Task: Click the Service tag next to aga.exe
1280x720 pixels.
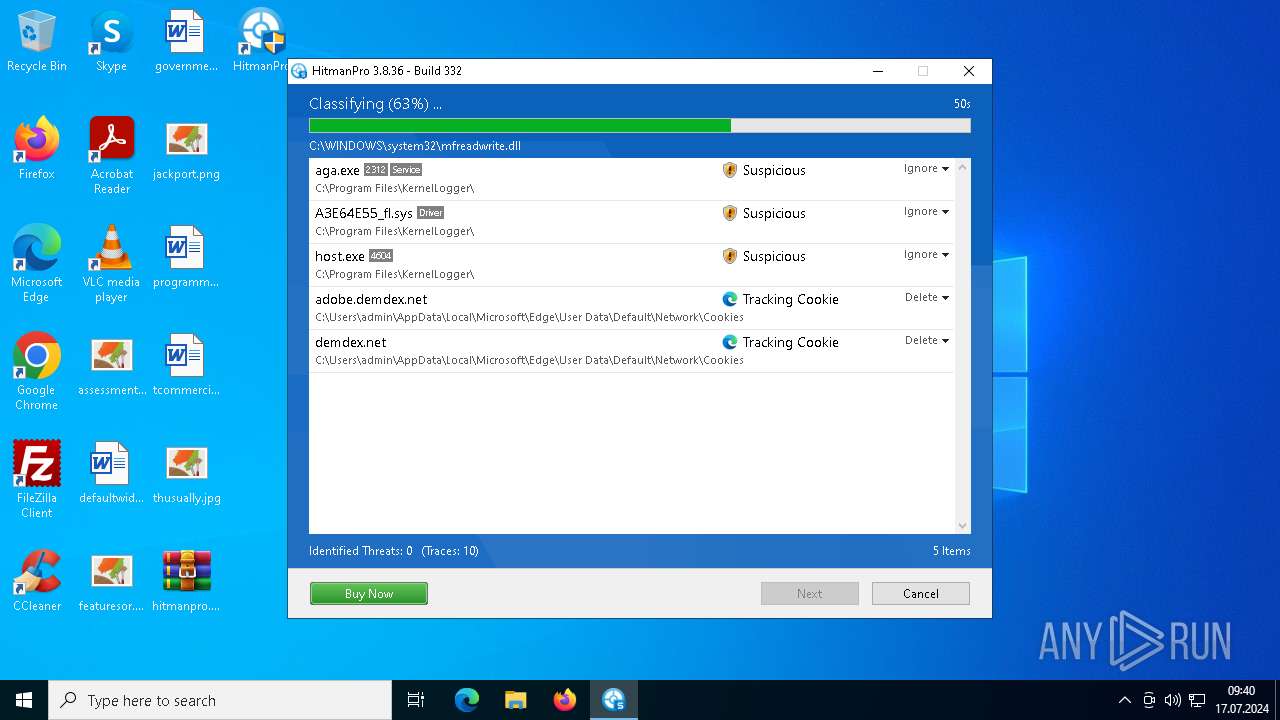Action: 406,170
